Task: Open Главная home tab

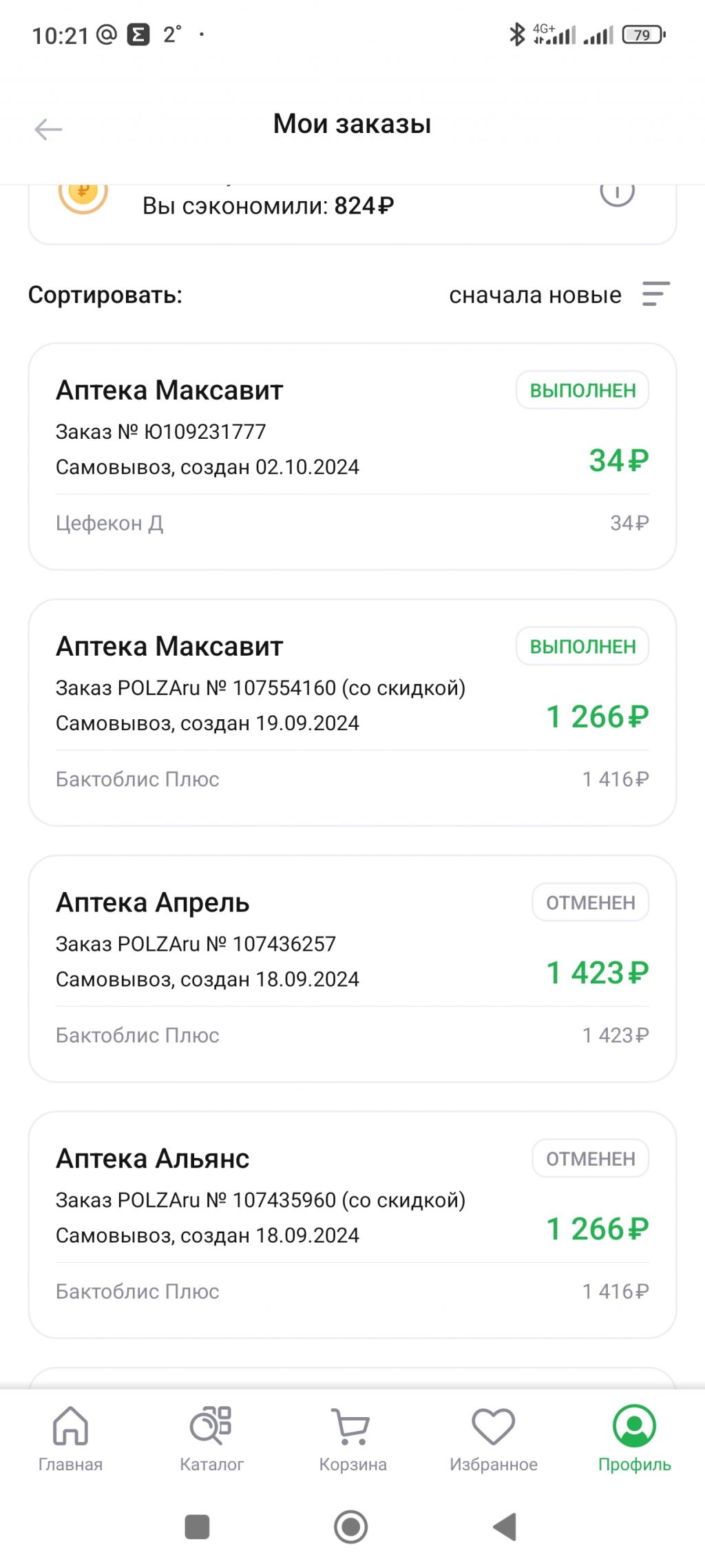Action: click(x=70, y=1438)
